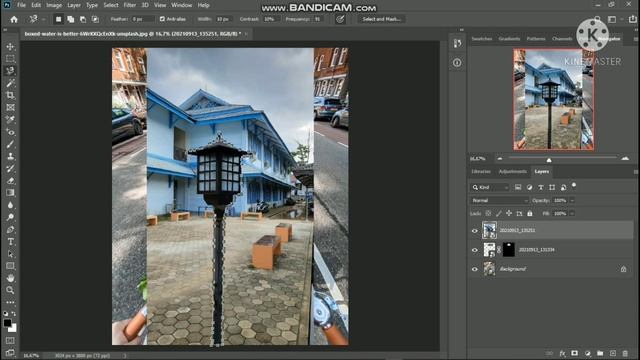Open the History panel icon

coord(457,44)
